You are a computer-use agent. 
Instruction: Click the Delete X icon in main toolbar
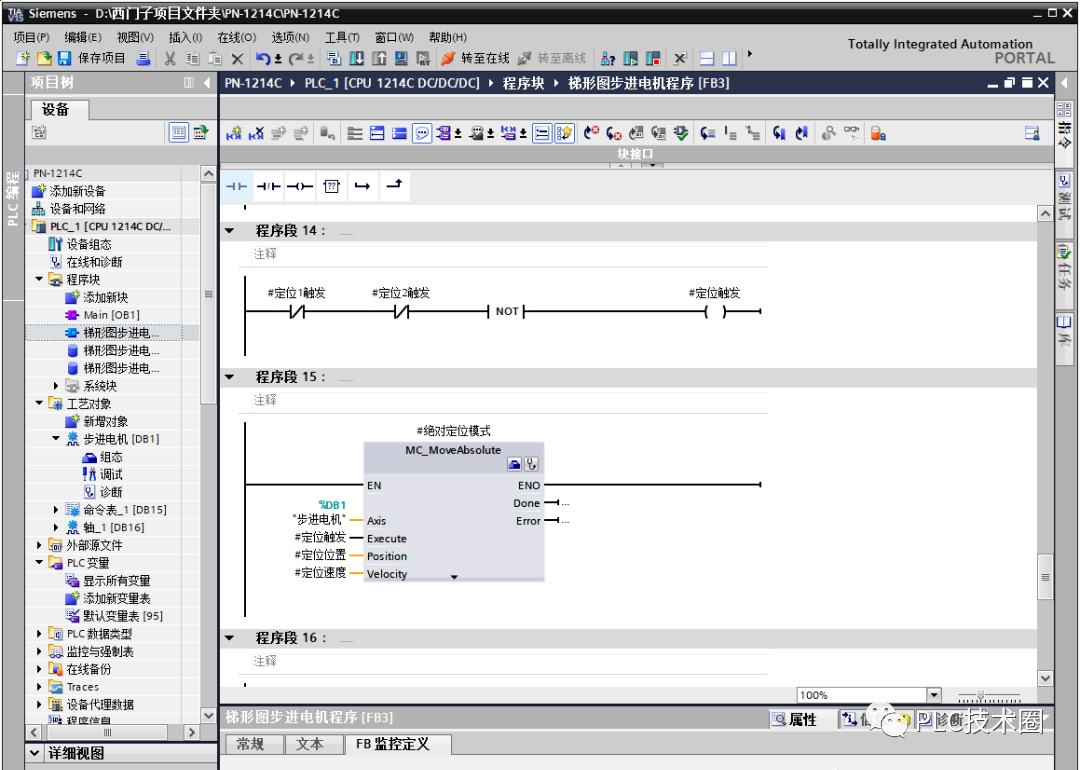(237, 59)
